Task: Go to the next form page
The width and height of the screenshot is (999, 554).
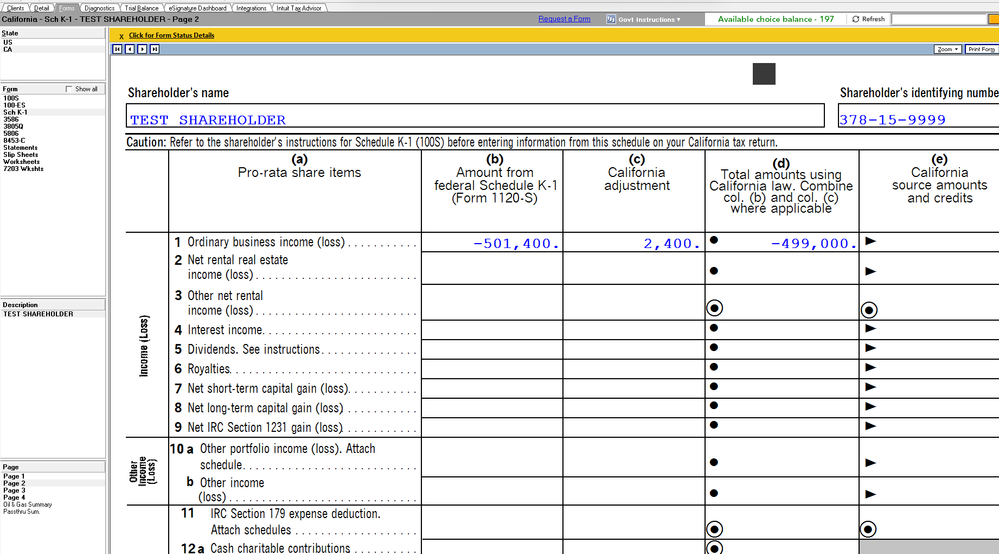Action: 142,49
